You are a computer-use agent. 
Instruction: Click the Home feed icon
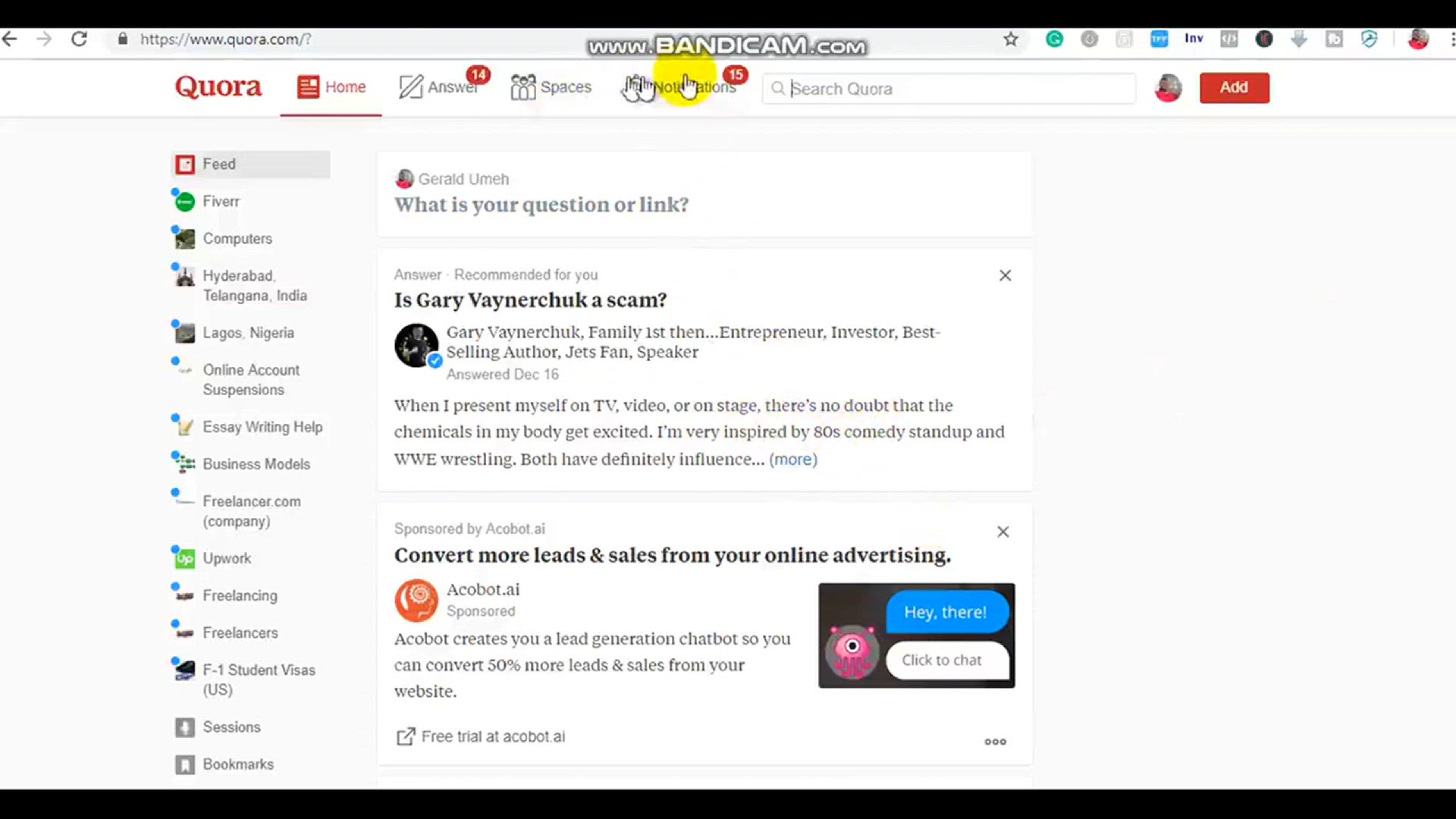click(308, 87)
